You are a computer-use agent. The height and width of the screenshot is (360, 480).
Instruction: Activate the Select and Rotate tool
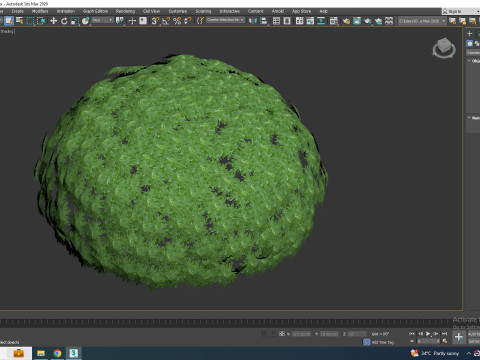[64, 21]
